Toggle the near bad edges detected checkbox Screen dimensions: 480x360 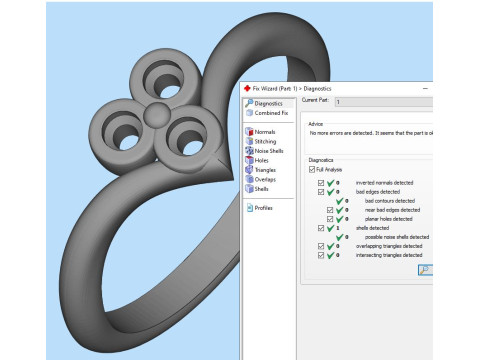(x=330, y=210)
